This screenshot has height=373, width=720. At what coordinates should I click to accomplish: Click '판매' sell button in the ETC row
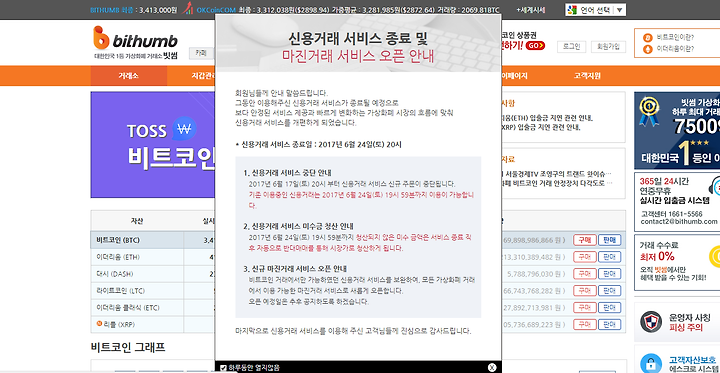[x=609, y=307]
